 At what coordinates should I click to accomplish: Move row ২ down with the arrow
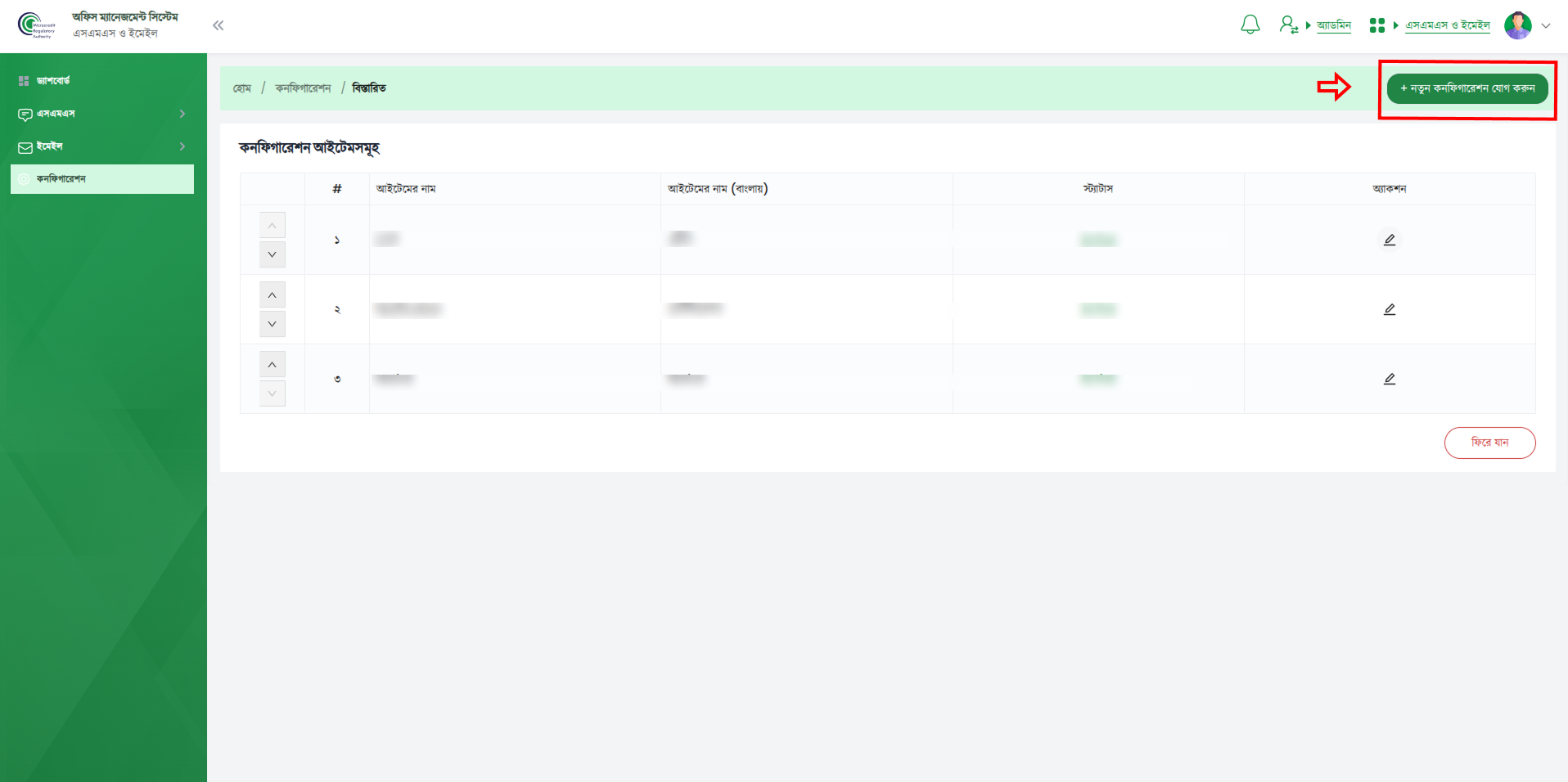point(273,324)
